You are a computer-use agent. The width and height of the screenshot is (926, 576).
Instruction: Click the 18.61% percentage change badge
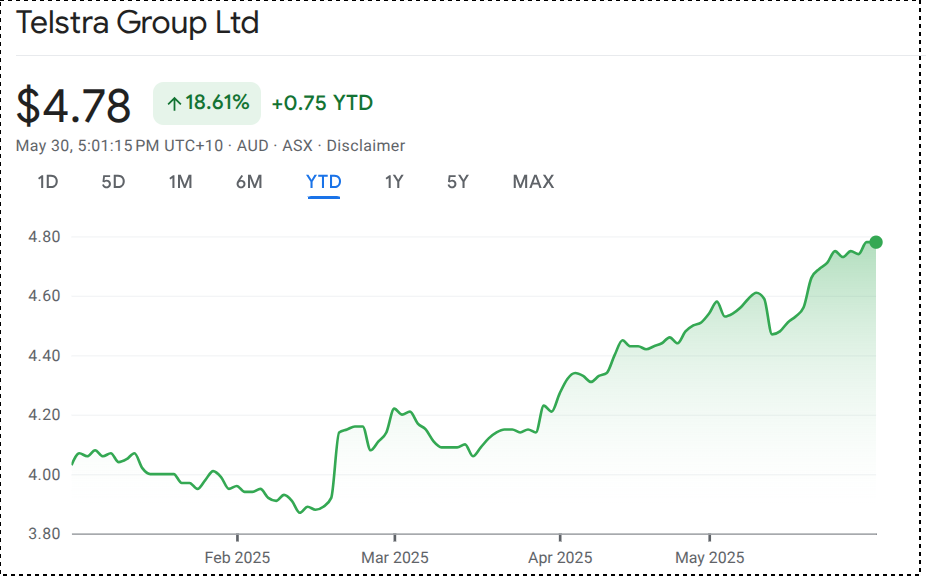(207, 103)
